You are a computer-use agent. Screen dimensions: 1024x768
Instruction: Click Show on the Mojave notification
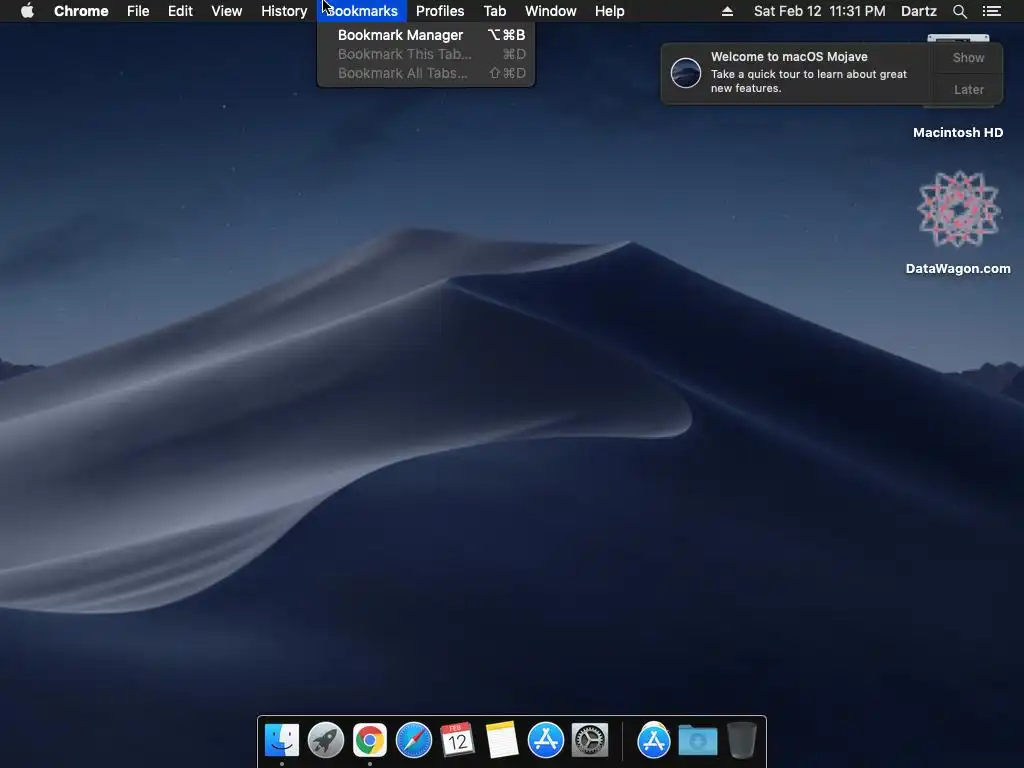coord(968,57)
